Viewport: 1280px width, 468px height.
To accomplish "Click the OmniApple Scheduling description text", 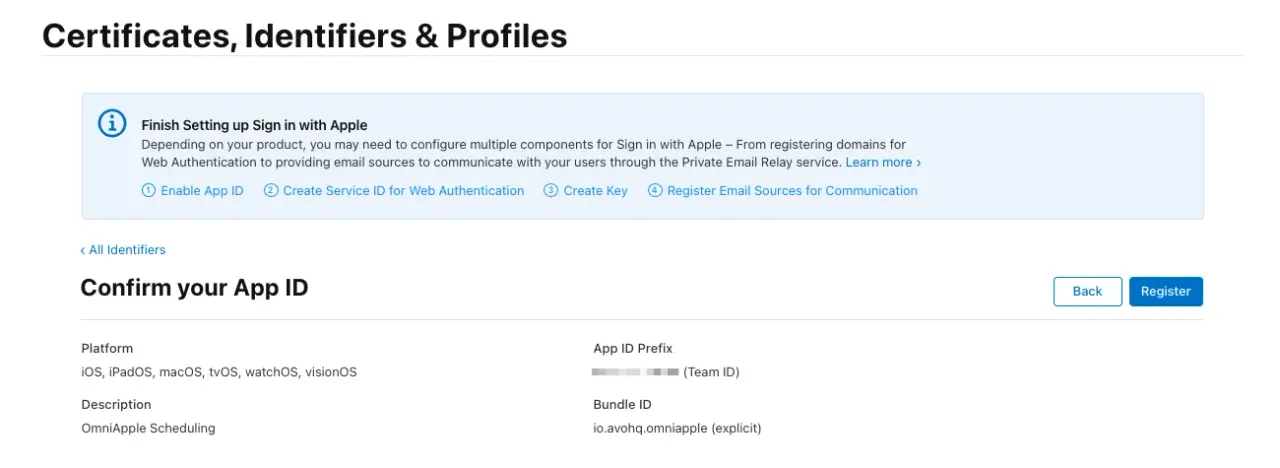I will (x=148, y=428).
